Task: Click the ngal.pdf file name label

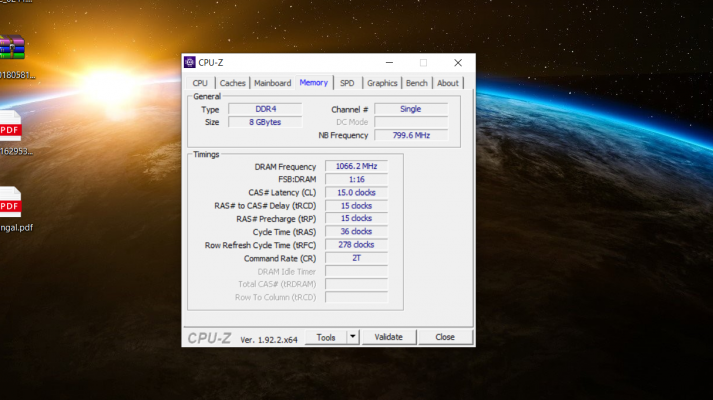Action: coord(16,228)
